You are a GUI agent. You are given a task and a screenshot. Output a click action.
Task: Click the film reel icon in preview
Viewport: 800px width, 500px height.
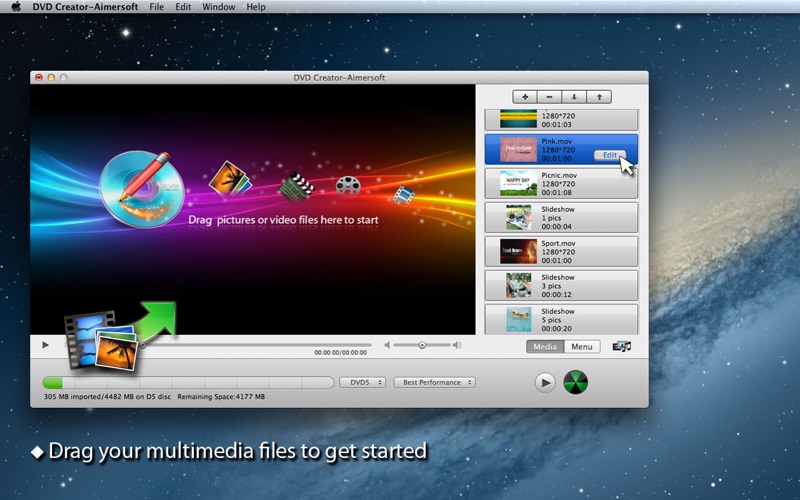(x=348, y=186)
